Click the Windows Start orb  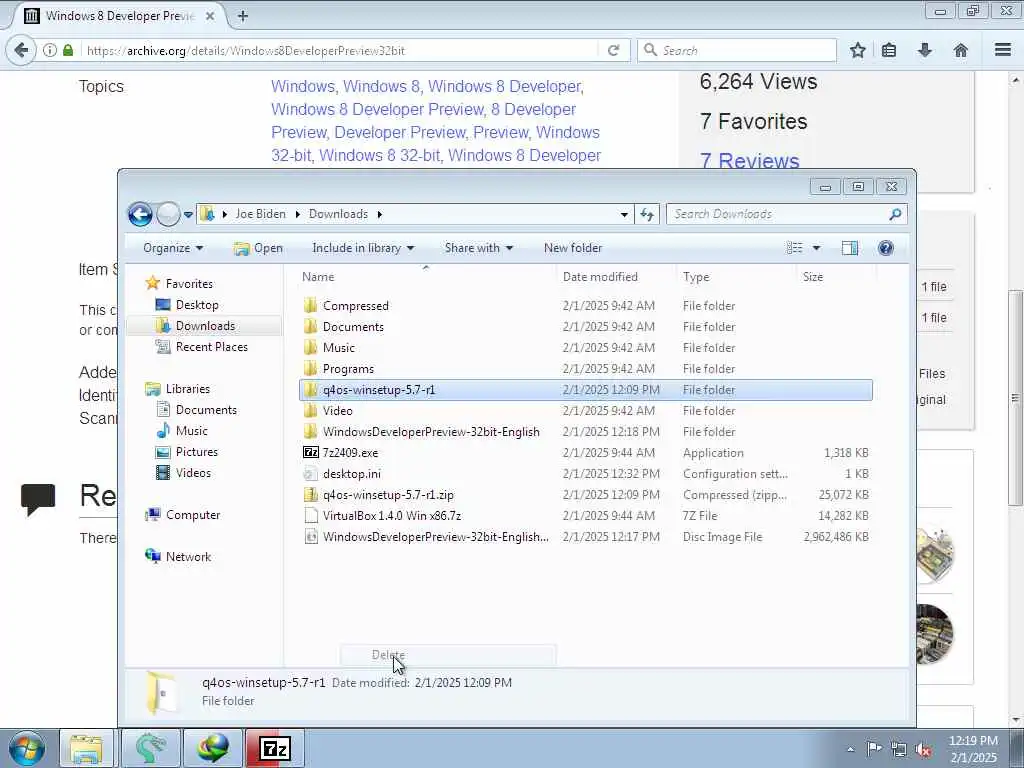click(x=27, y=748)
